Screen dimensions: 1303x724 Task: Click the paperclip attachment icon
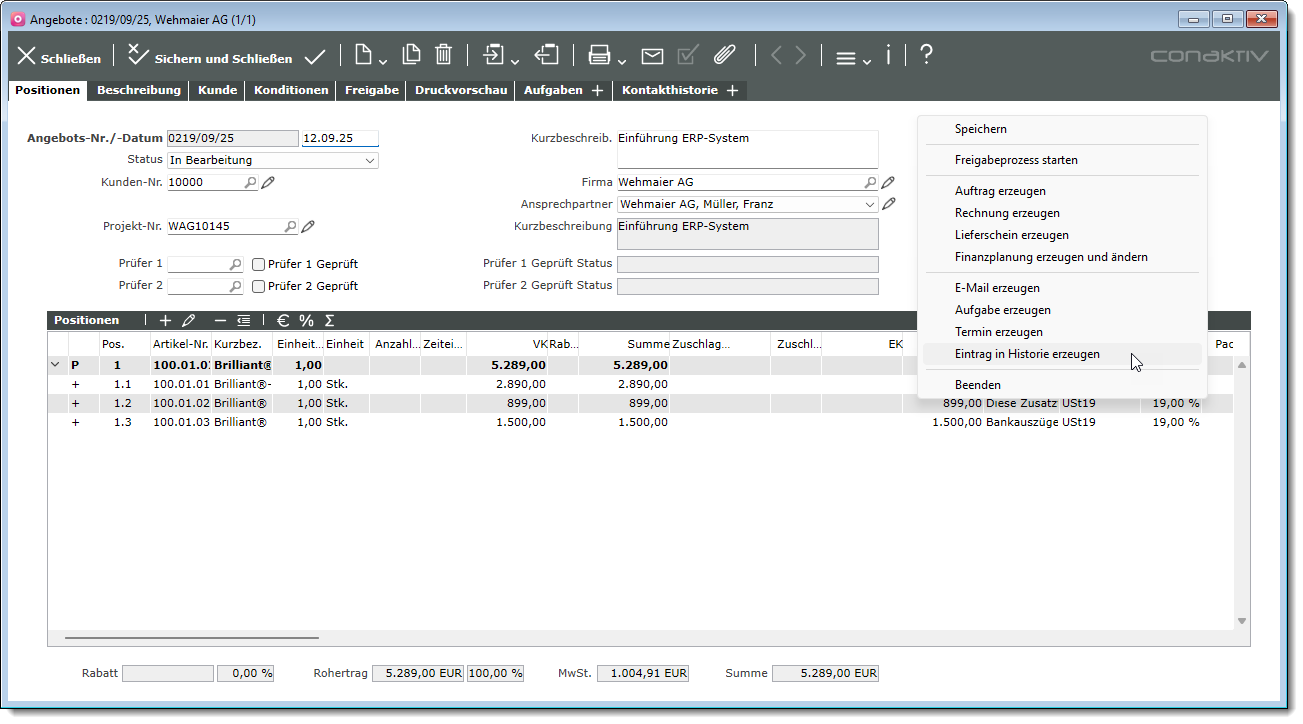724,56
